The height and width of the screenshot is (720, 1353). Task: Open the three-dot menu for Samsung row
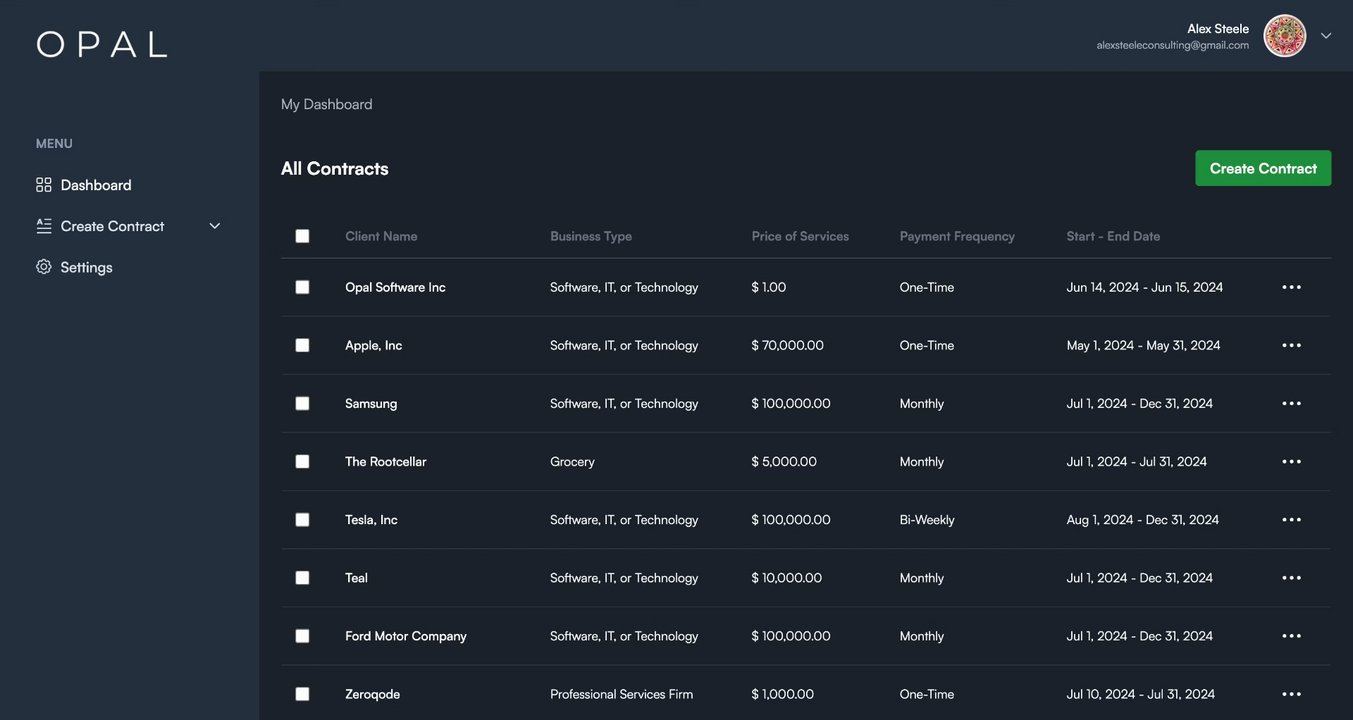[1291, 403]
